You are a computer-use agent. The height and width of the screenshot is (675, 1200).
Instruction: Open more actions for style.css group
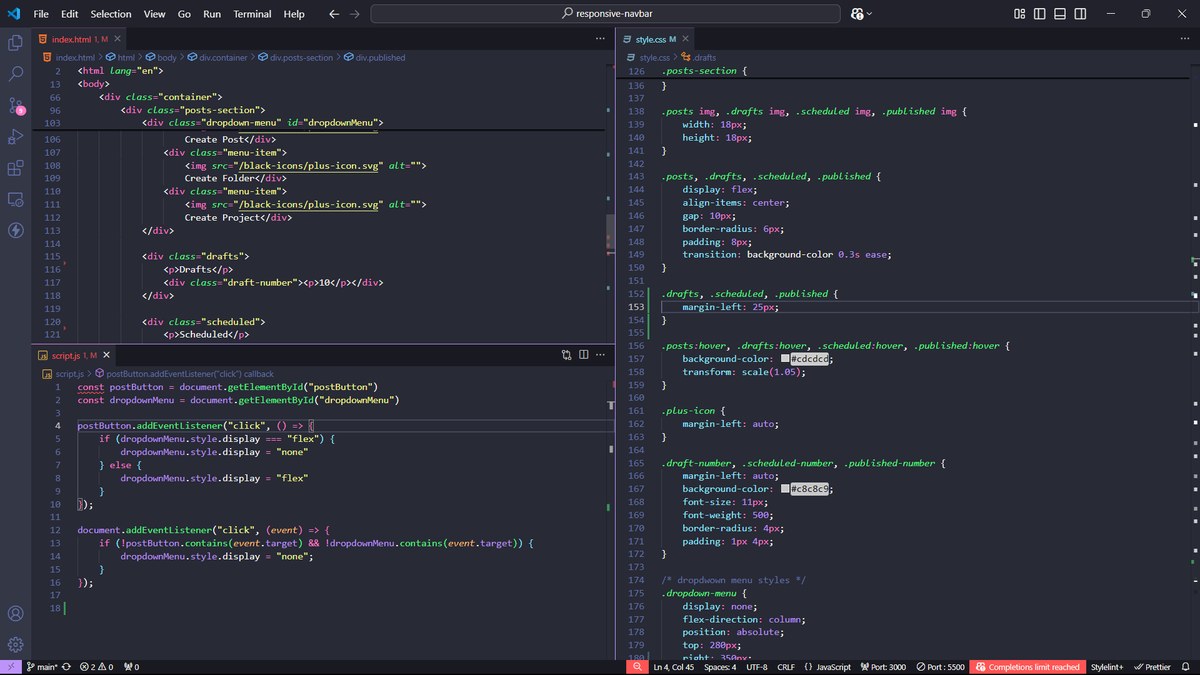click(1185, 39)
